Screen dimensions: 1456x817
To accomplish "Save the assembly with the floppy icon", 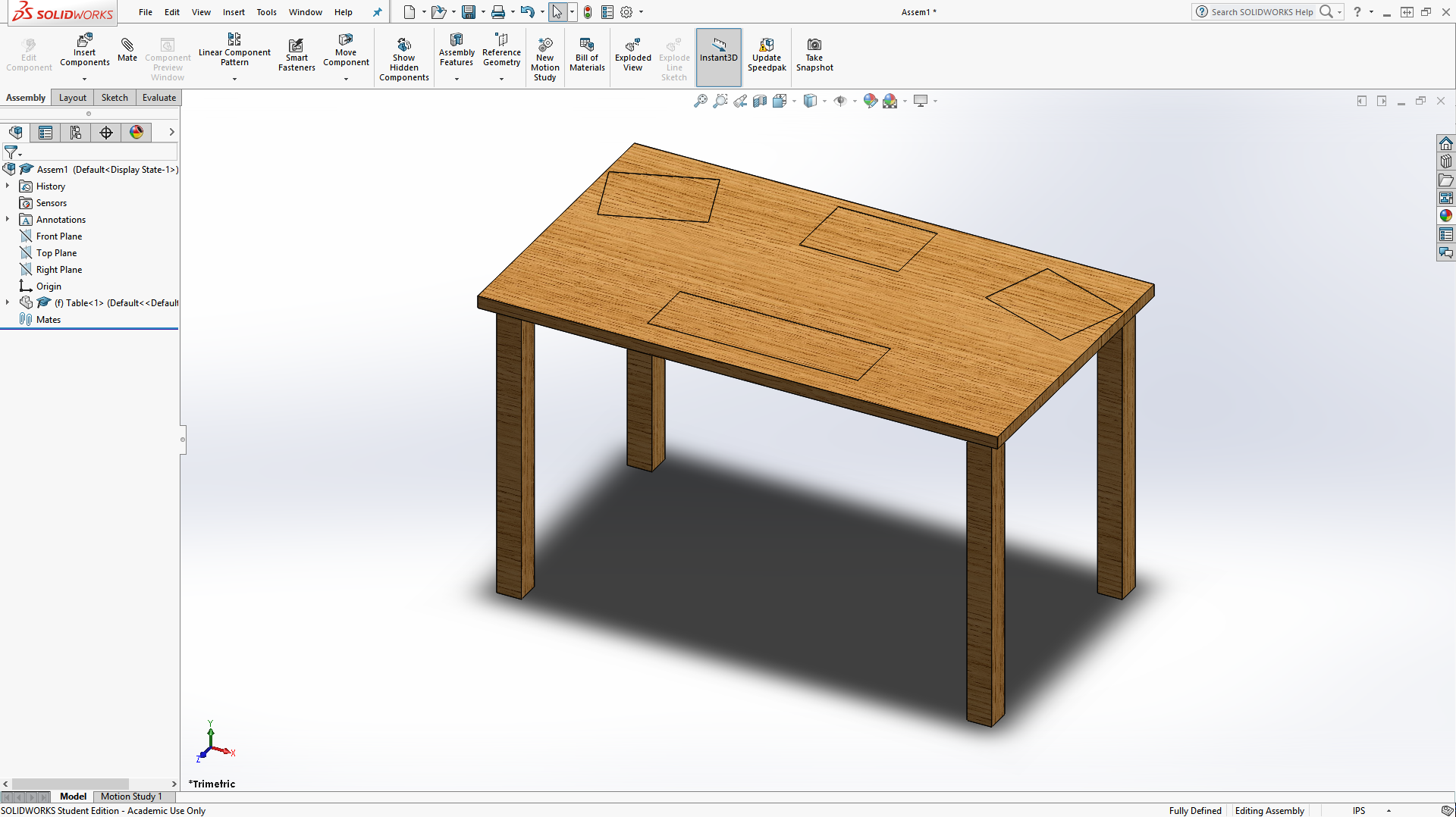I will (x=469, y=12).
